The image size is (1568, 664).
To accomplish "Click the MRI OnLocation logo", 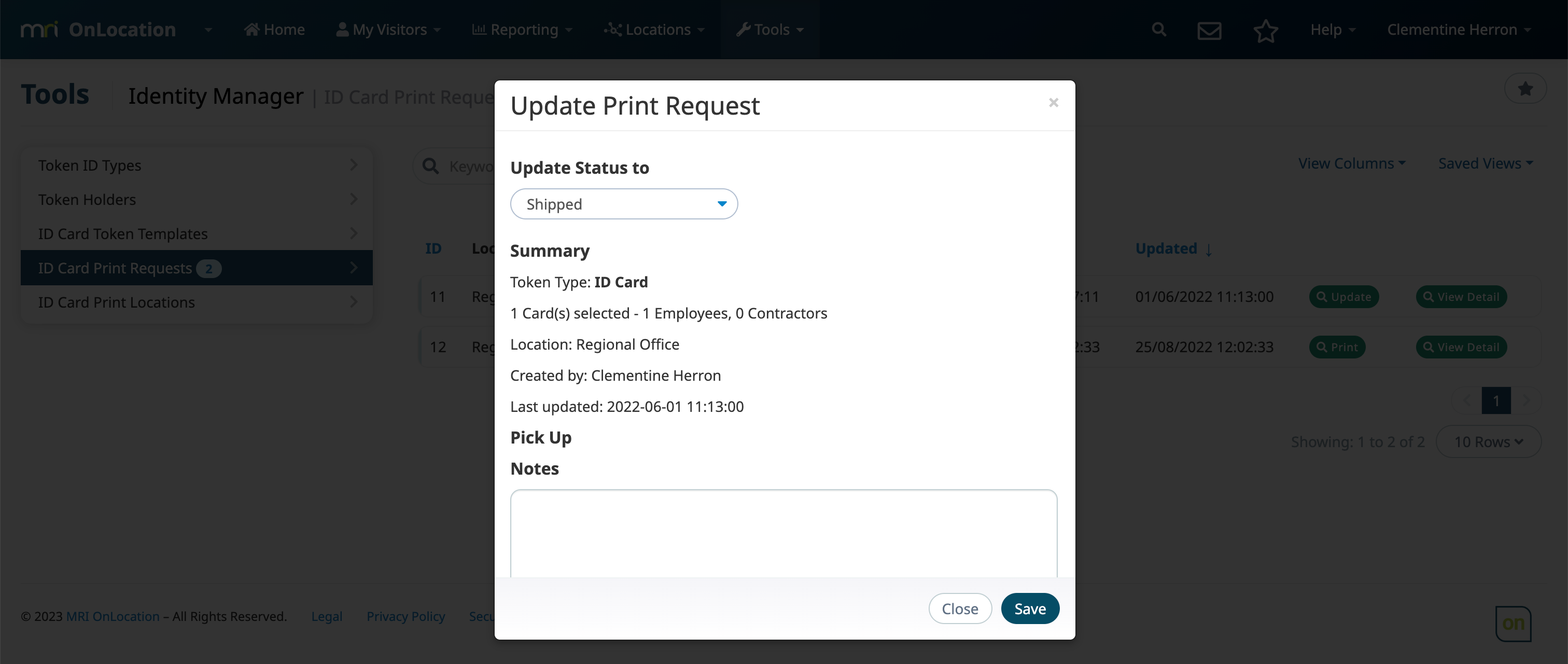I will coord(98,29).
